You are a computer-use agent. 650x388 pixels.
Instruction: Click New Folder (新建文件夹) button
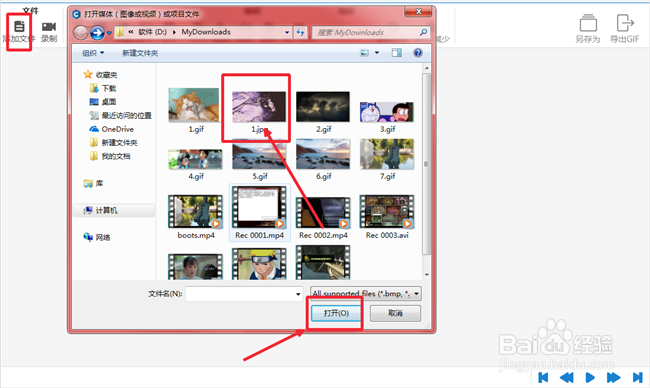[x=140, y=53]
